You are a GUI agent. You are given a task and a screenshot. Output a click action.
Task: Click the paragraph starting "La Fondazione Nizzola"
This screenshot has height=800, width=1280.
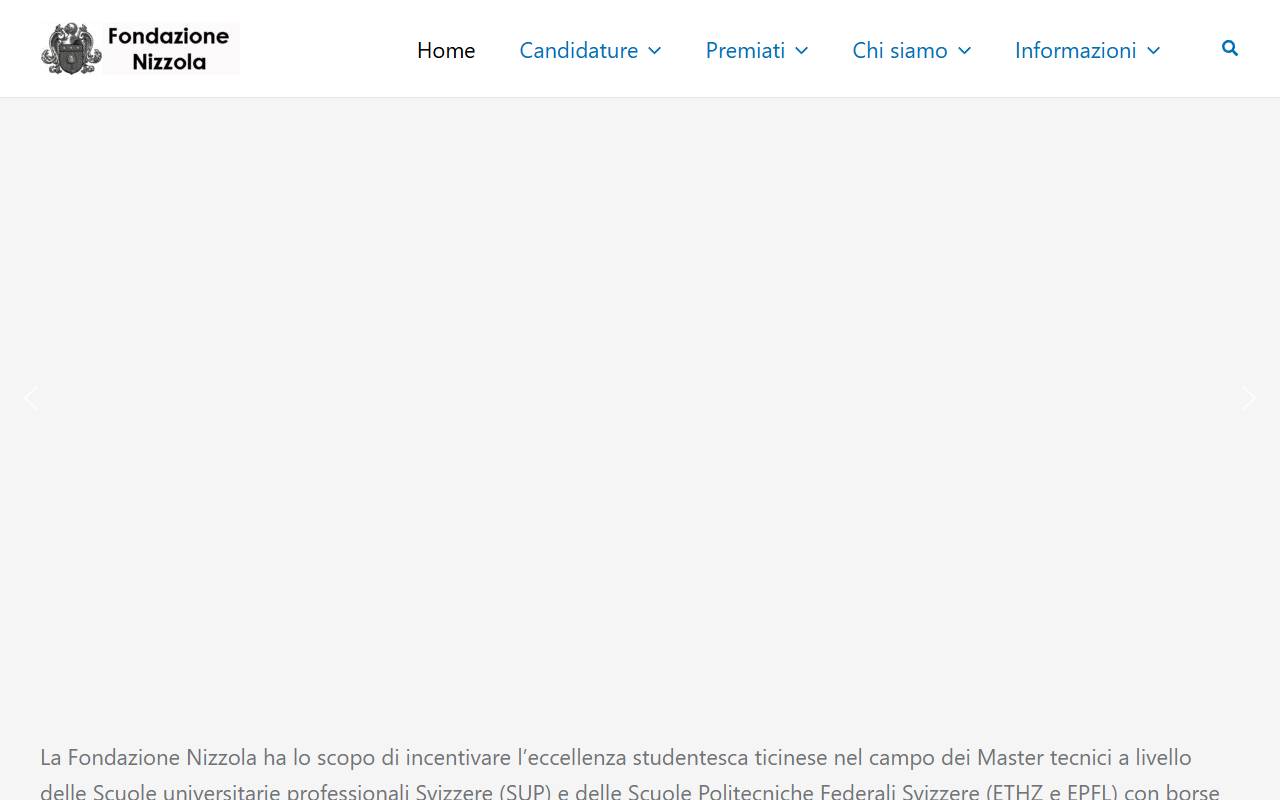pyautogui.click(x=630, y=773)
